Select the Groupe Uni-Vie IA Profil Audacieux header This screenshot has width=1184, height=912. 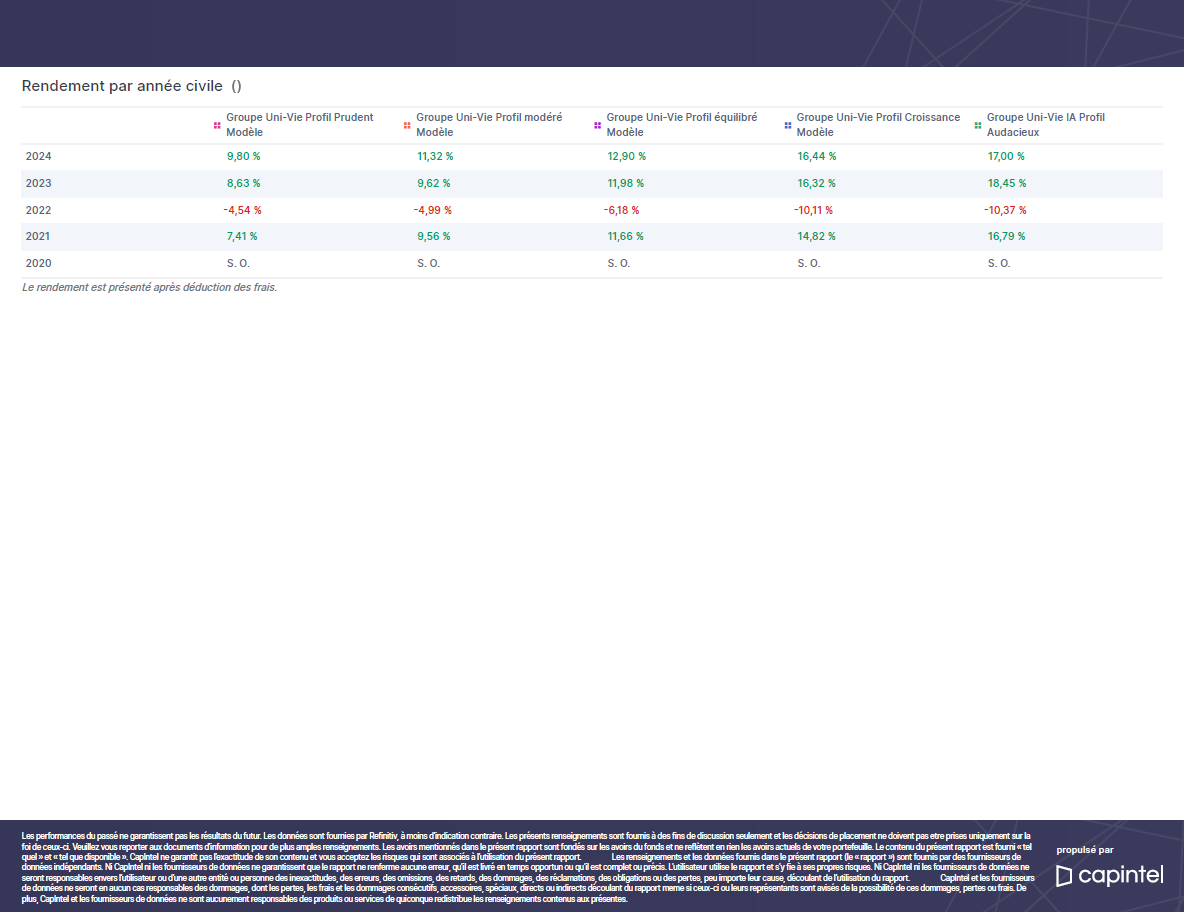click(1046, 125)
